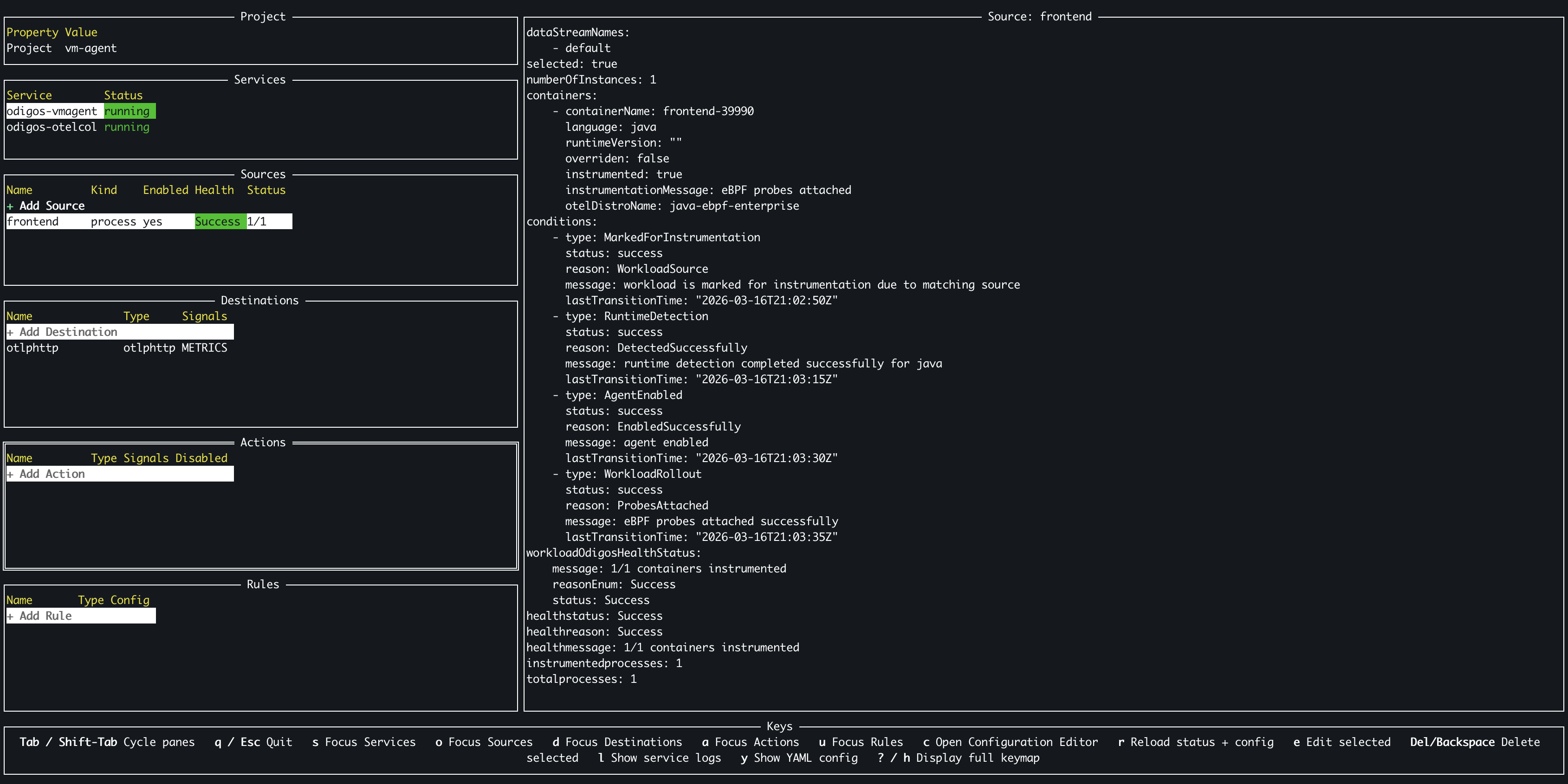The height and width of the screenshot is (784, 1568).
Task: Select the frontend source row
Action: (33, 221)
